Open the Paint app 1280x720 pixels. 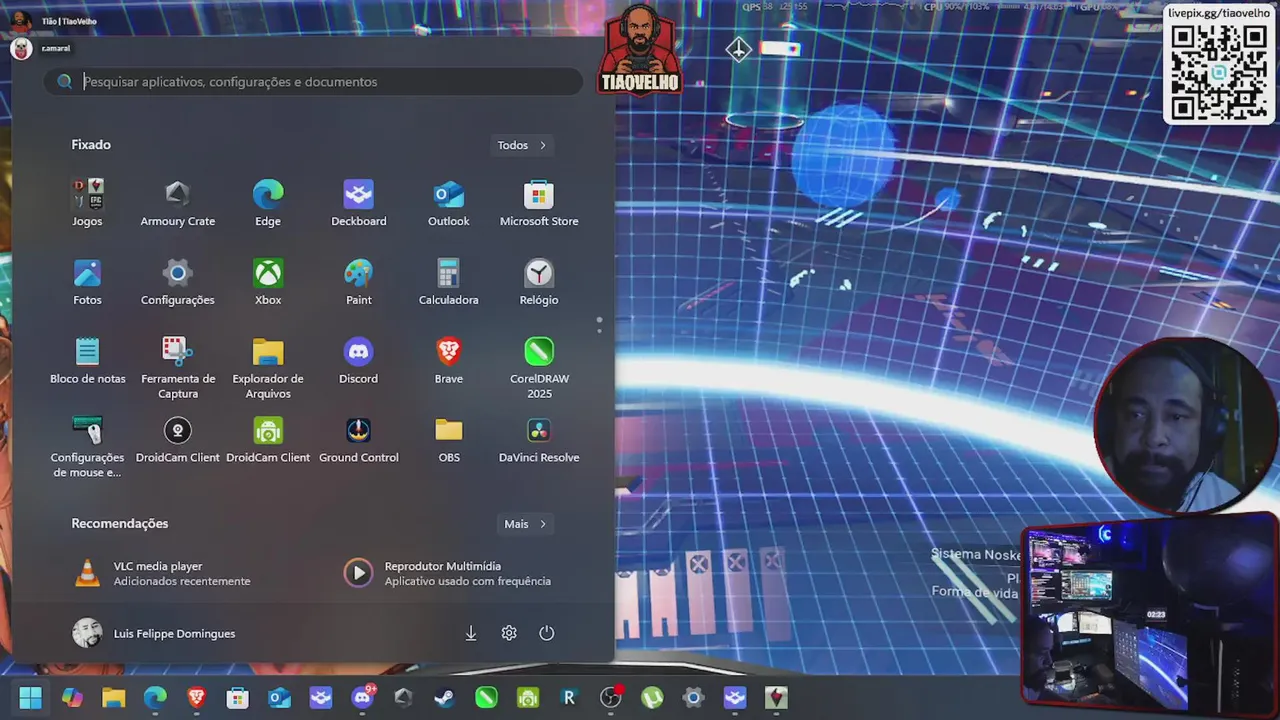coord(358,282)
